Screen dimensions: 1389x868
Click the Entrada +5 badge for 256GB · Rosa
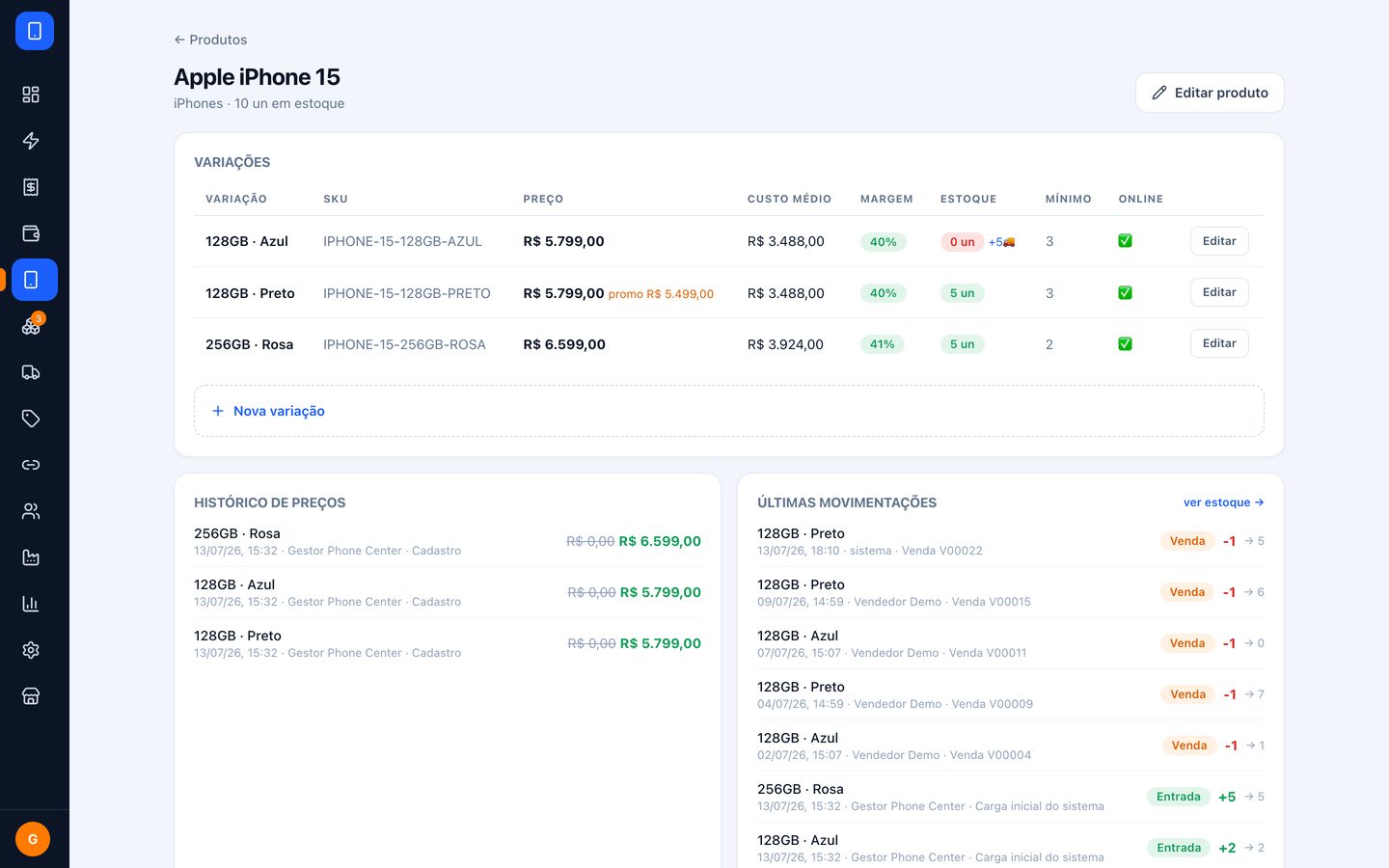tap(1178, 797)
